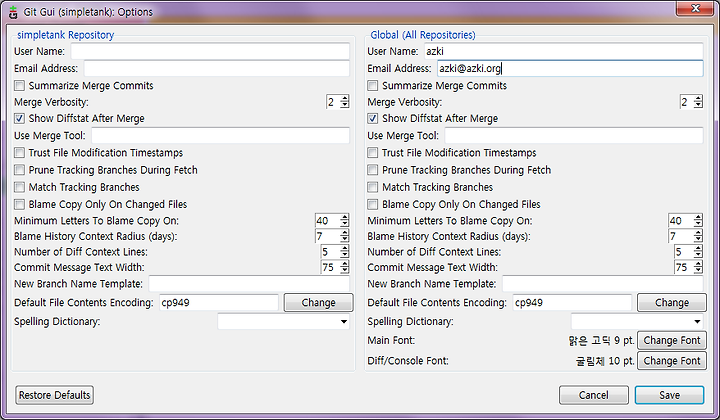
Task: Change repository Default File Contents Encoding
Action: [x=319, y=303]
